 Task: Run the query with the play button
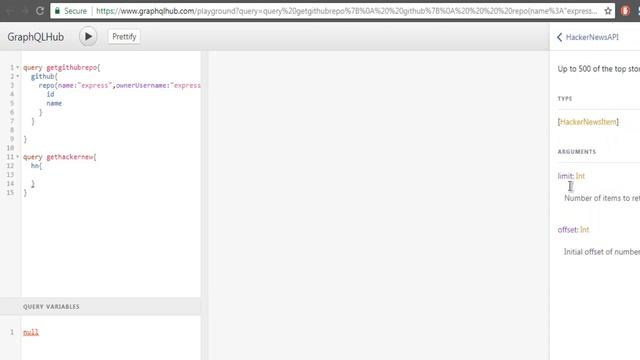(x=88, y=37)
